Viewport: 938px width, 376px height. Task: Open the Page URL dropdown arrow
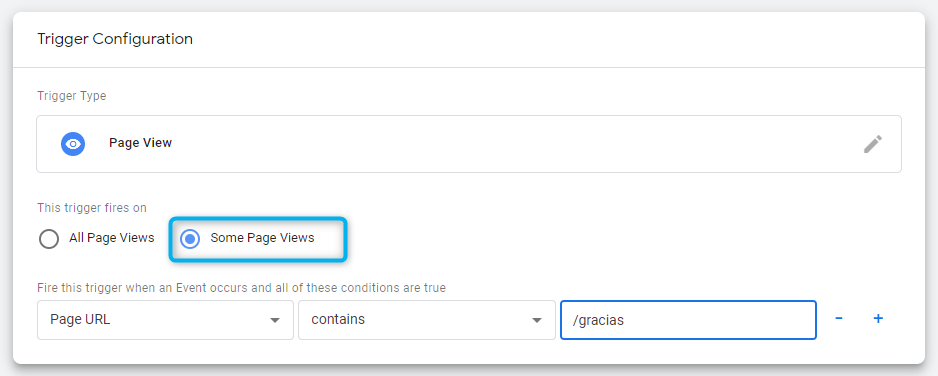point(275,320)
